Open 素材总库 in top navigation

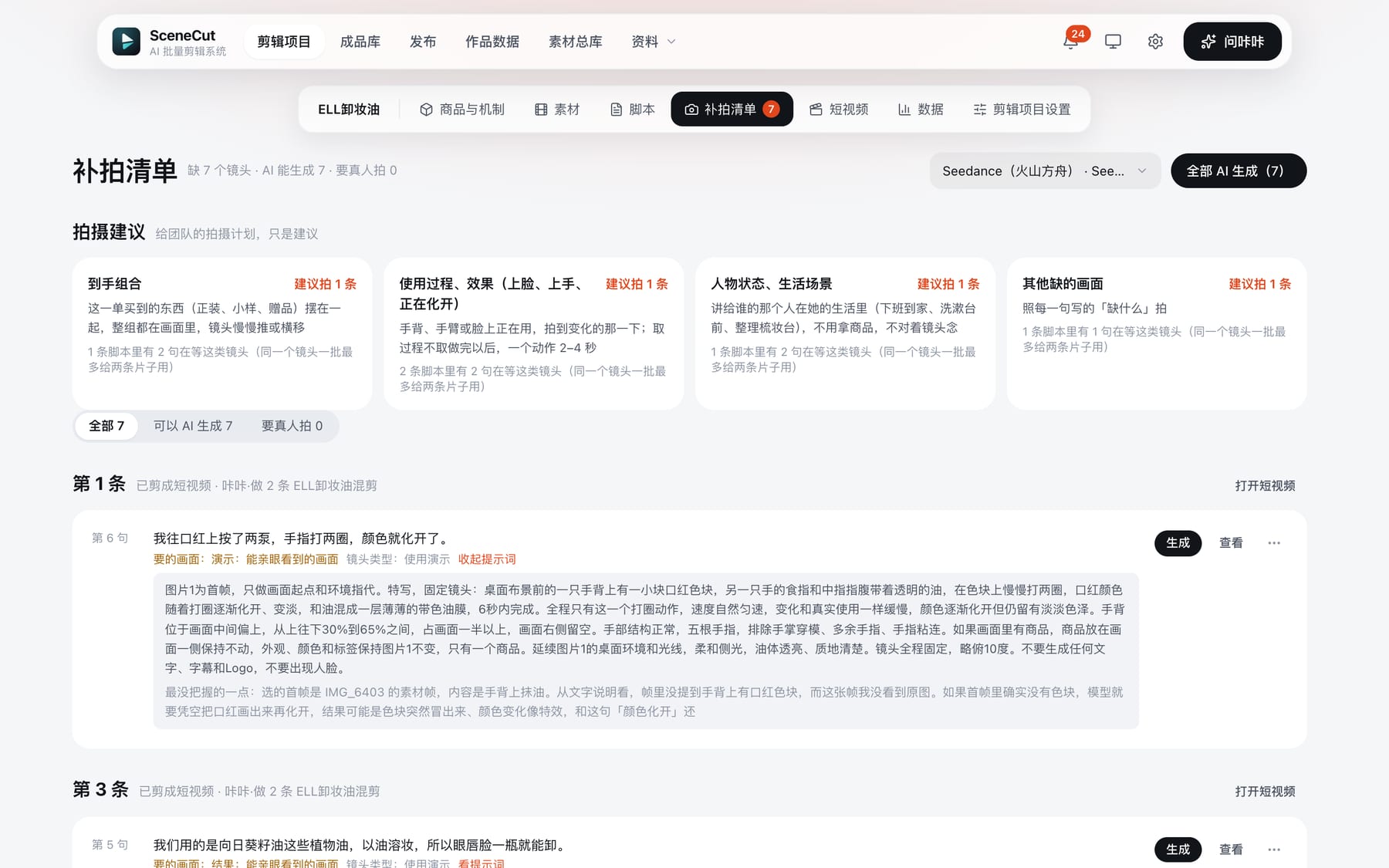click(576, 42)
